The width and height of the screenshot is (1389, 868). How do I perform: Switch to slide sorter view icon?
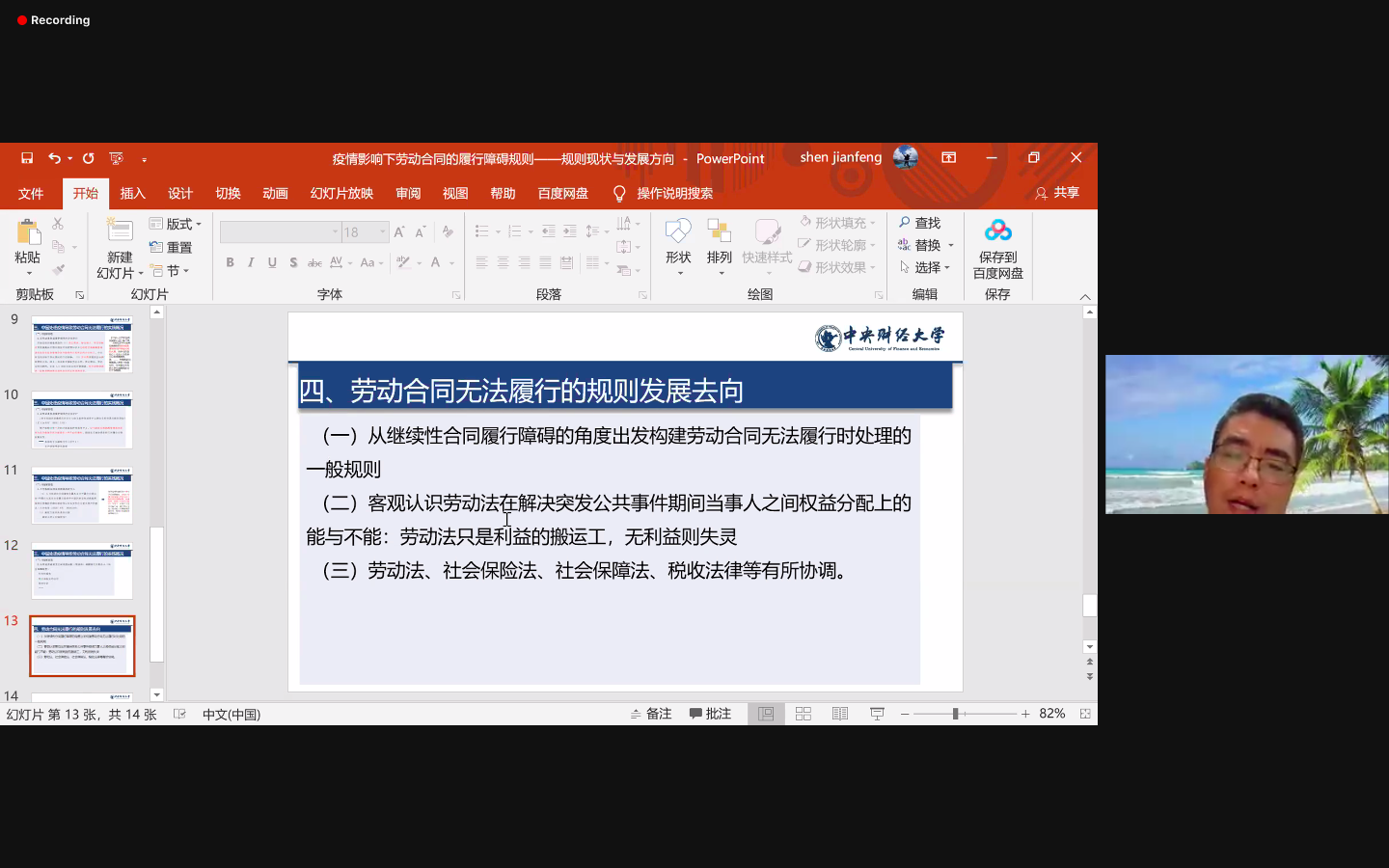click(803, 714)
